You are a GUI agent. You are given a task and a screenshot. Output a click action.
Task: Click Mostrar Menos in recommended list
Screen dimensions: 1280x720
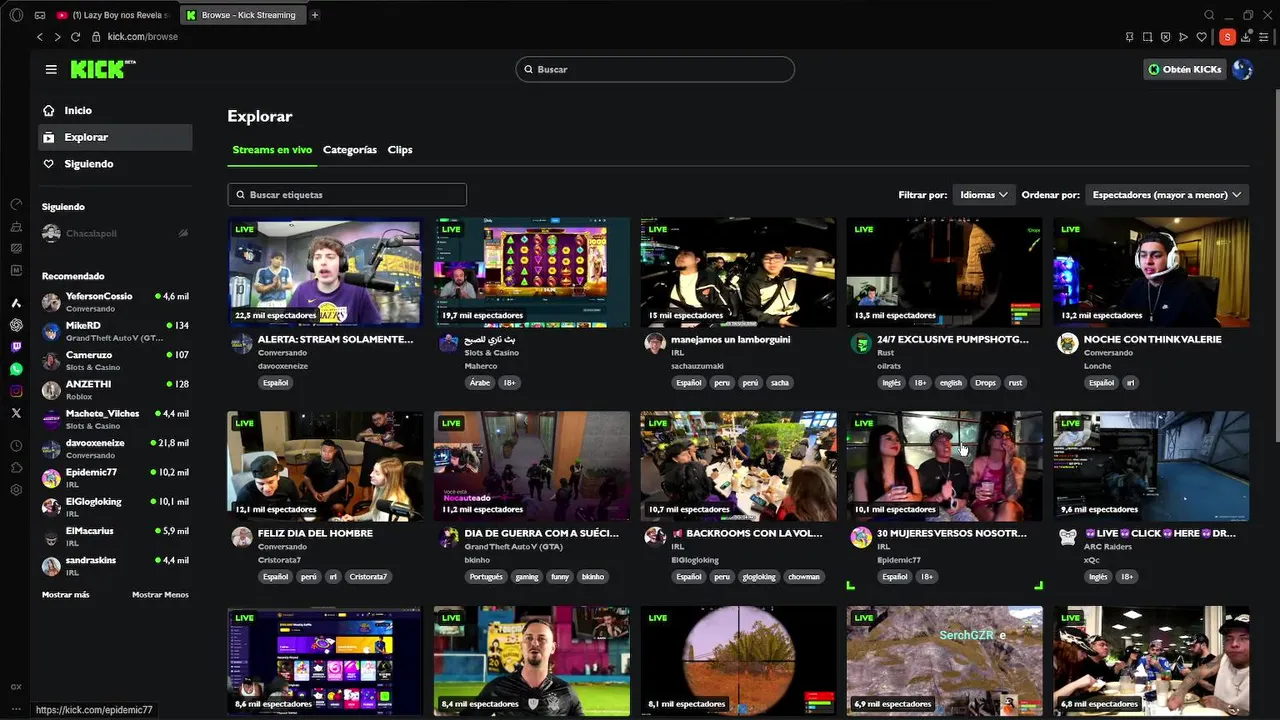pos(160,595)
